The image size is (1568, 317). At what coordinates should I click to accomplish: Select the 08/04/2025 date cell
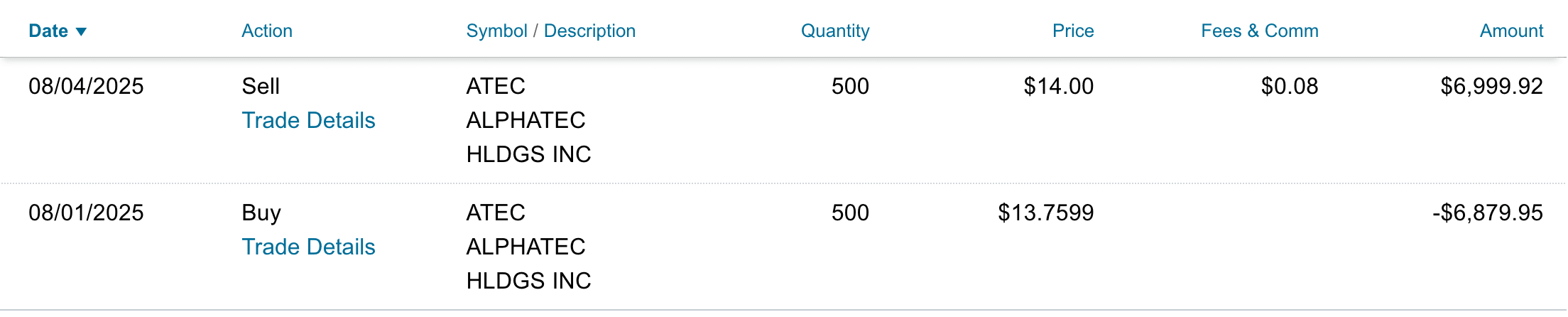coord(86,87)
